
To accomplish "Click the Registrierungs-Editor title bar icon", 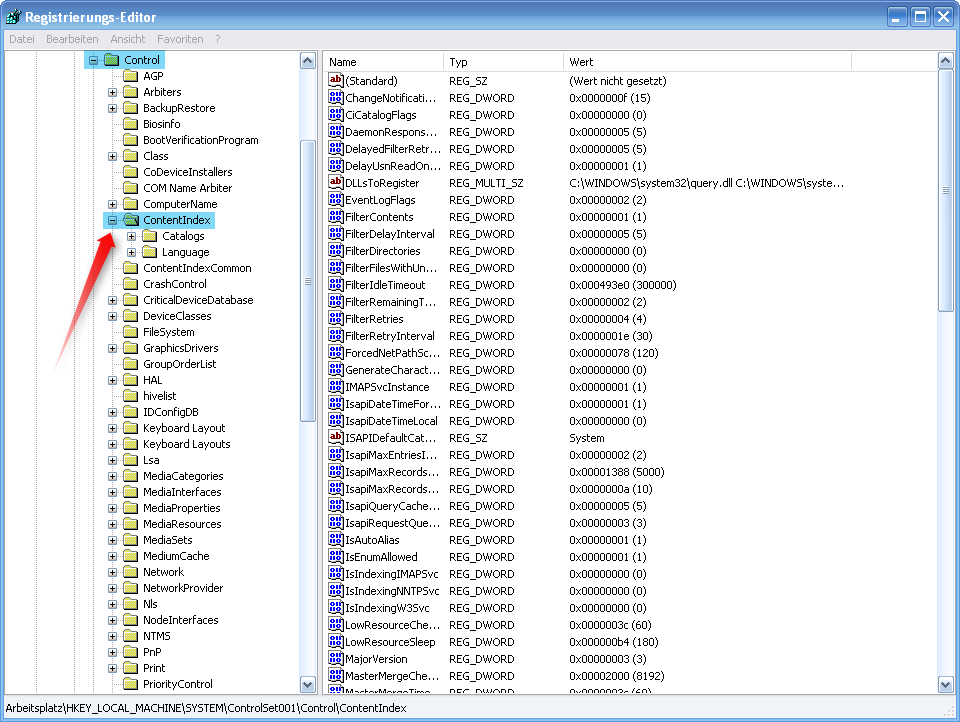I will [x=12, y=15].
